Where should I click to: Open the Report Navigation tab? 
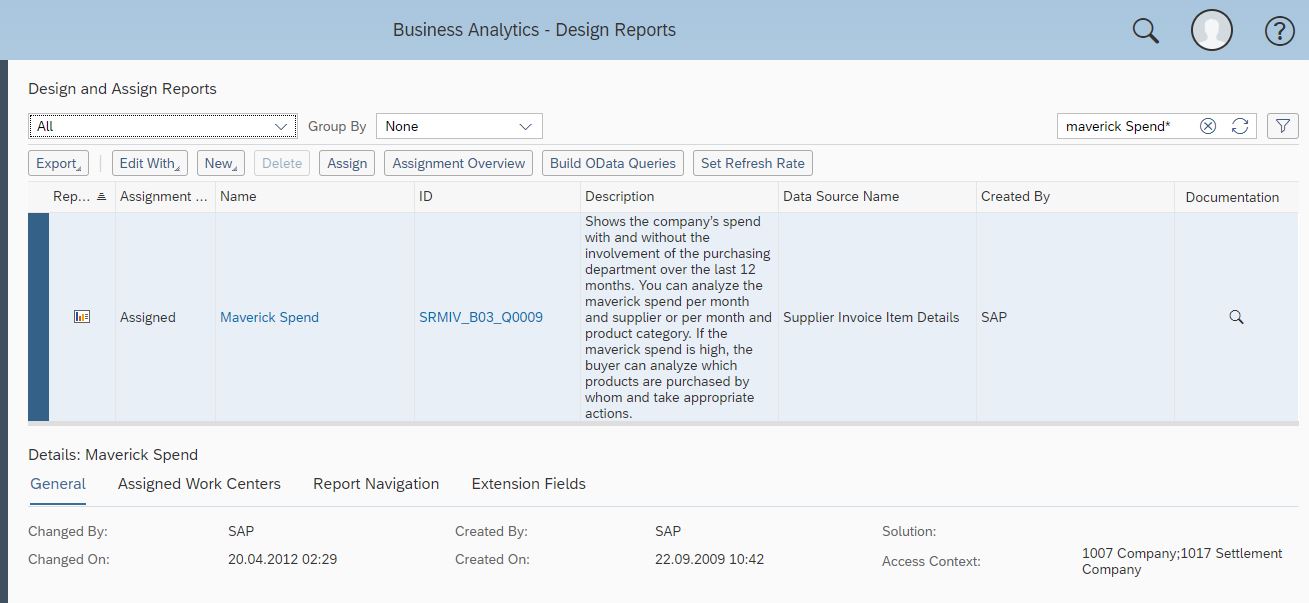(x=376, y=484)
